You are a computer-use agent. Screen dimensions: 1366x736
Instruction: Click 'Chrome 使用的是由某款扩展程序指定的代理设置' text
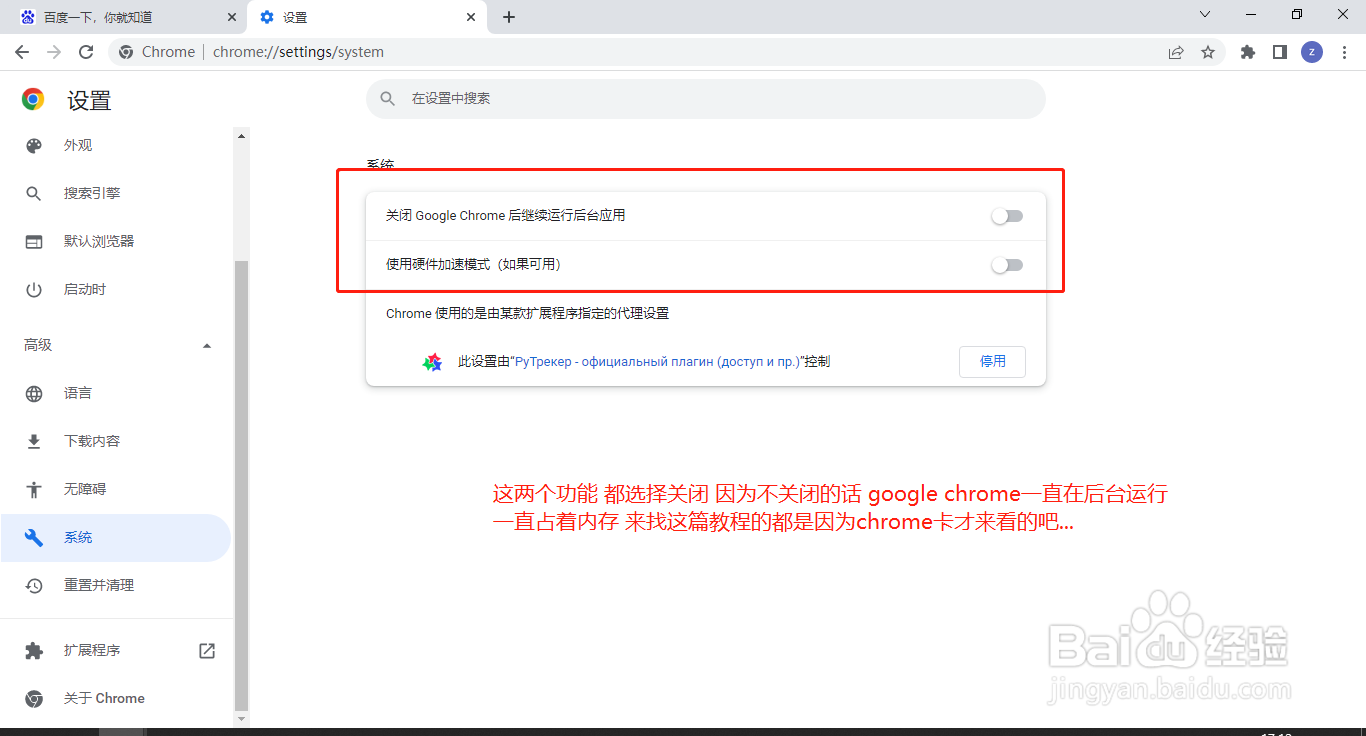527,314
